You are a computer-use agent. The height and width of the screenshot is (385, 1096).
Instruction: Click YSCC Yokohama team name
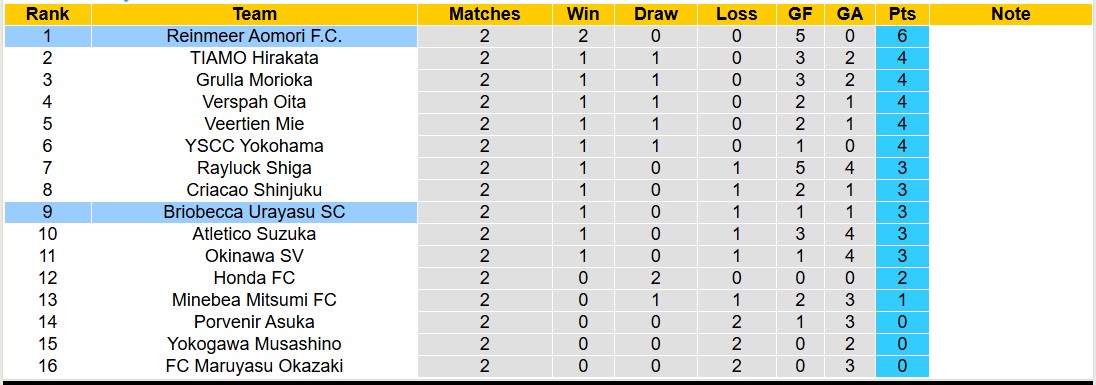click(254, 146)
